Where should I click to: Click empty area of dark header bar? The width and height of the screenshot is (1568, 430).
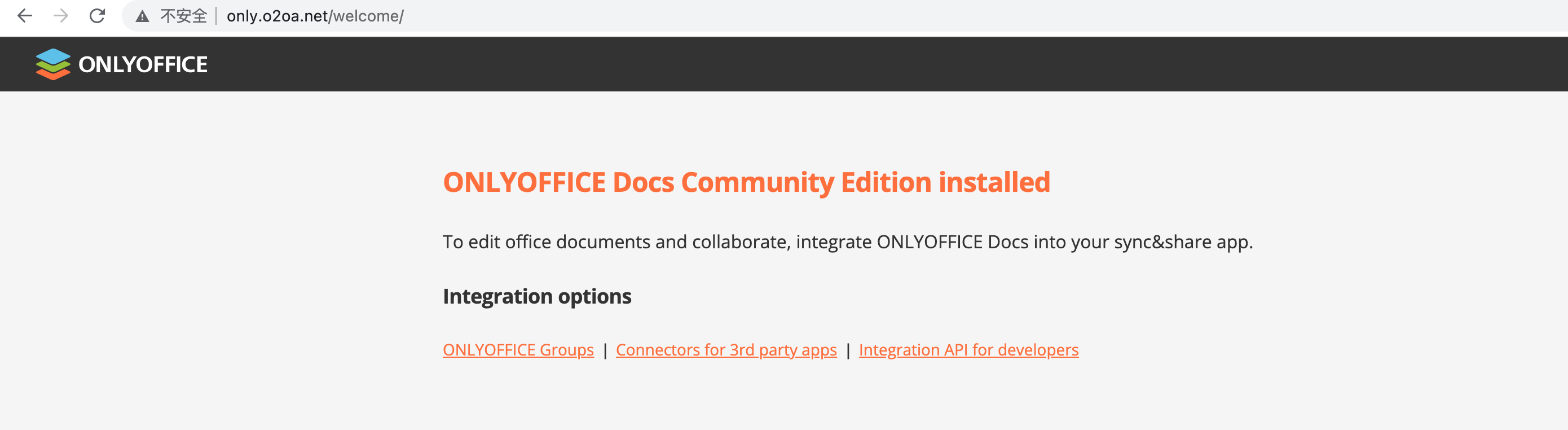tap(852, 64)
